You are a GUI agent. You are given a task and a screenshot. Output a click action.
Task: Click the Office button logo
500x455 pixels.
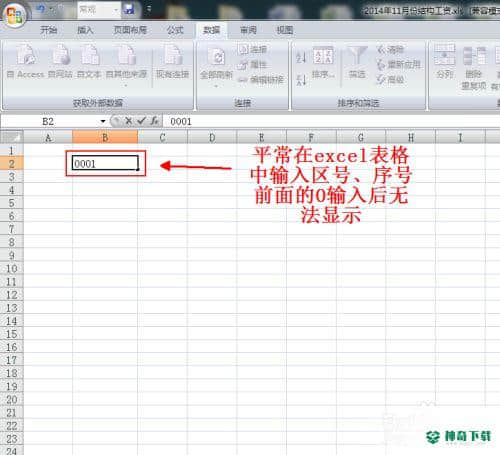pyautogui.click(x=15, y=15)
